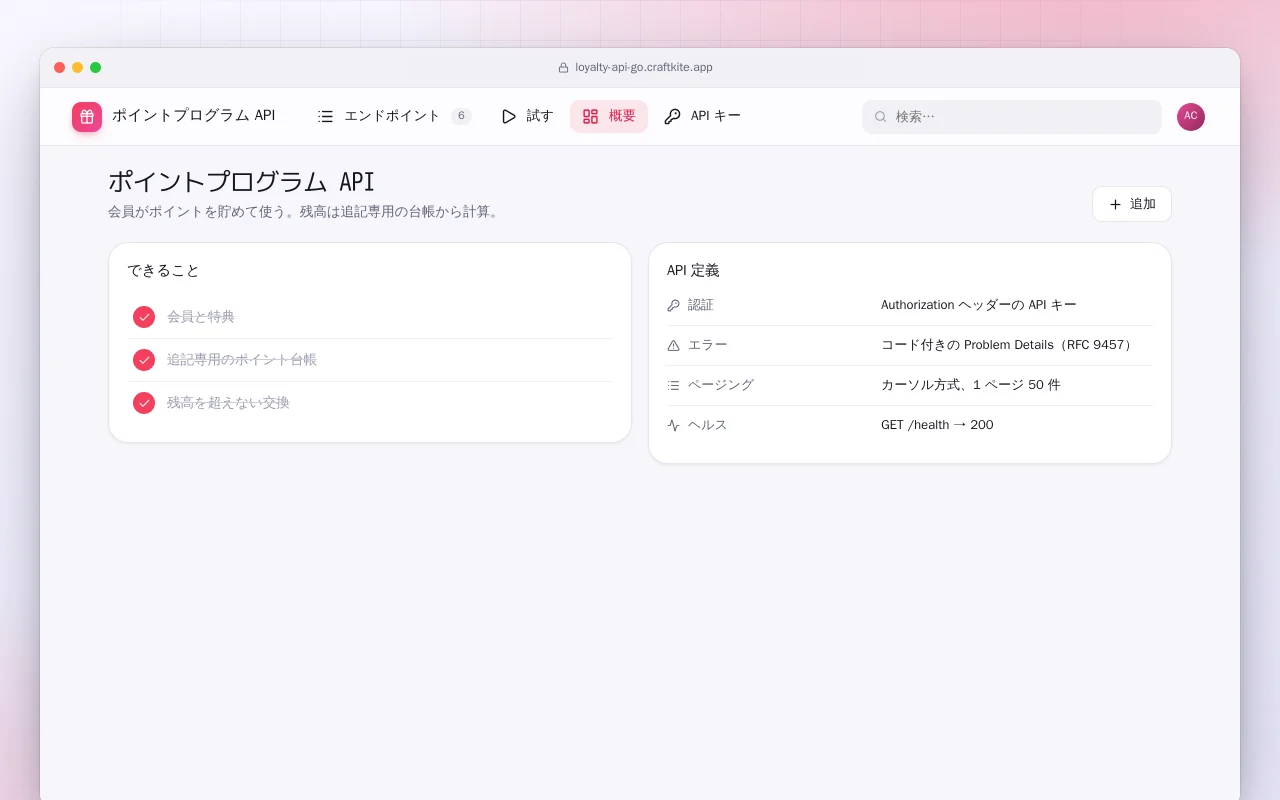Click the loyalty-api-go.craftkite.app address text
The height and width of the screenshot is (800, 1280).
(644, 68)
